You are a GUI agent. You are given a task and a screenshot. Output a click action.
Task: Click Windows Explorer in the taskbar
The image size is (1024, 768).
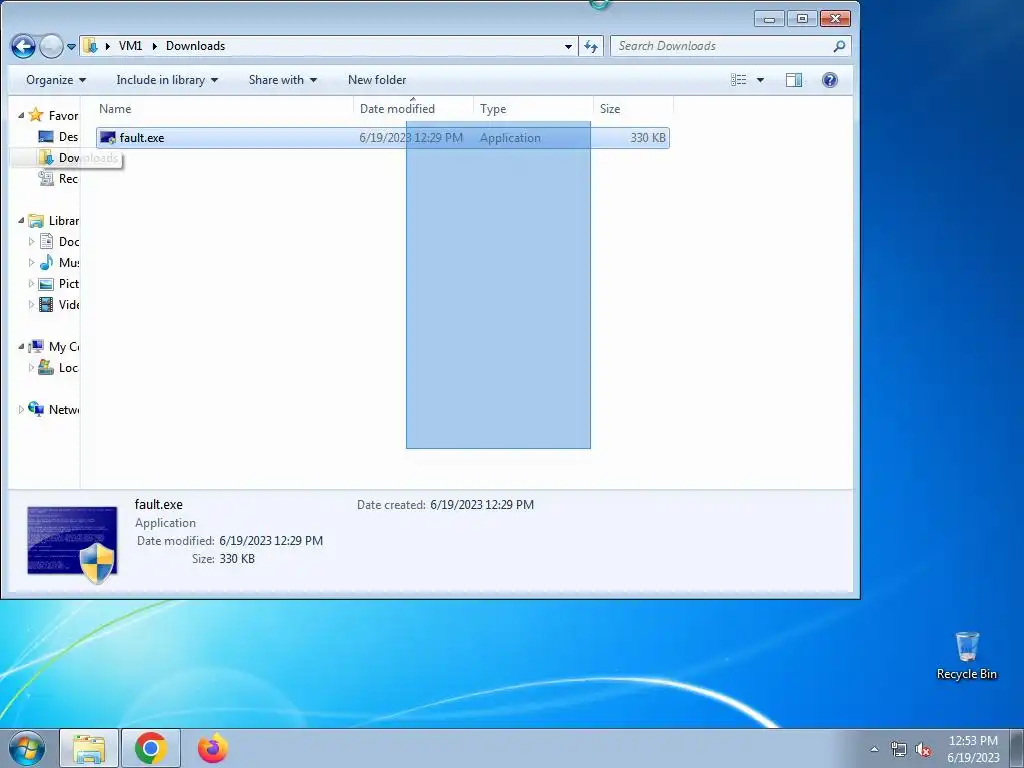click(89, 748)
